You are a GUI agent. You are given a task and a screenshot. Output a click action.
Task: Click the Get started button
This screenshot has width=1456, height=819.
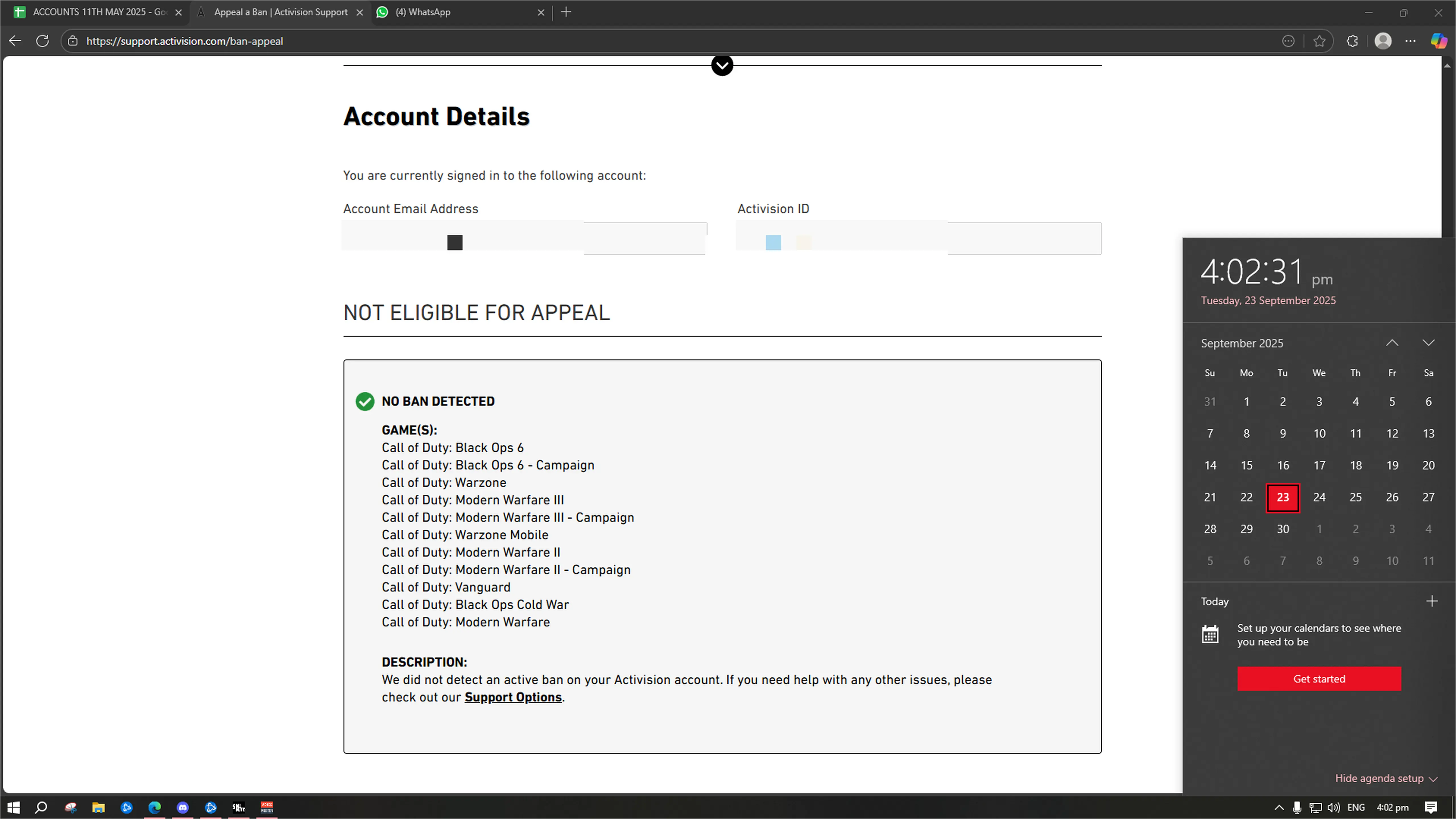tap(1319, 678)
